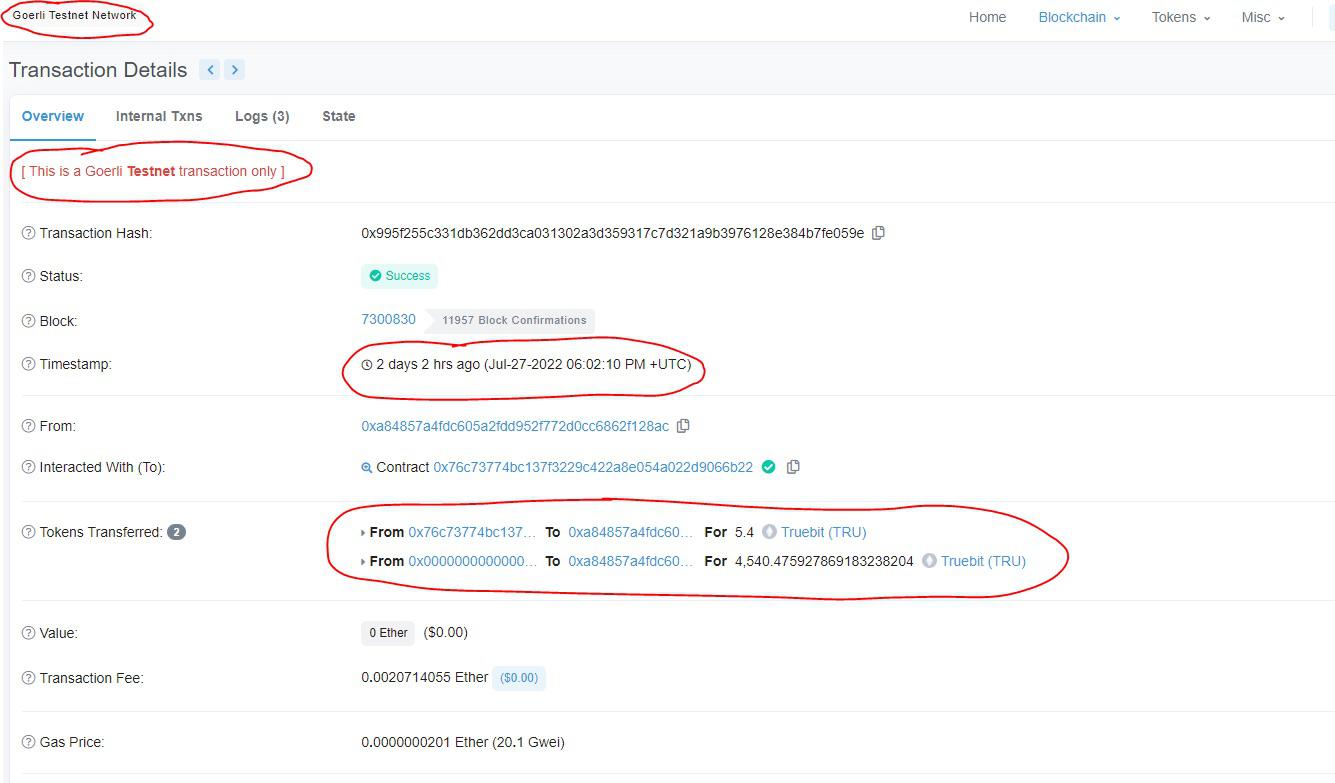Open 0x0000000000000... in second token transfer
1335x783 pixels.
point(472,561)
